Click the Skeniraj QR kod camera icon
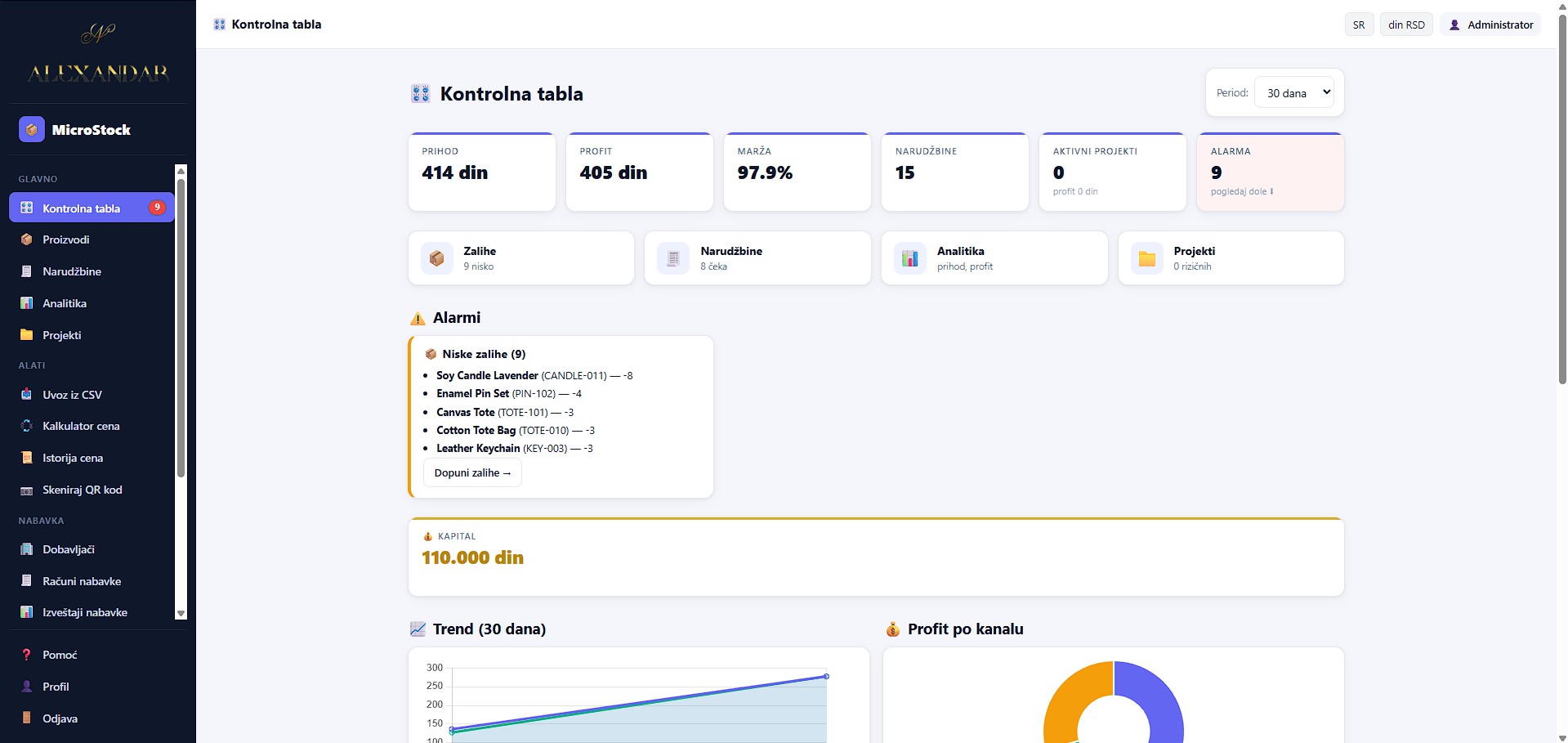1568x743 pixels. pyautogui.click(x=27, y=490)
